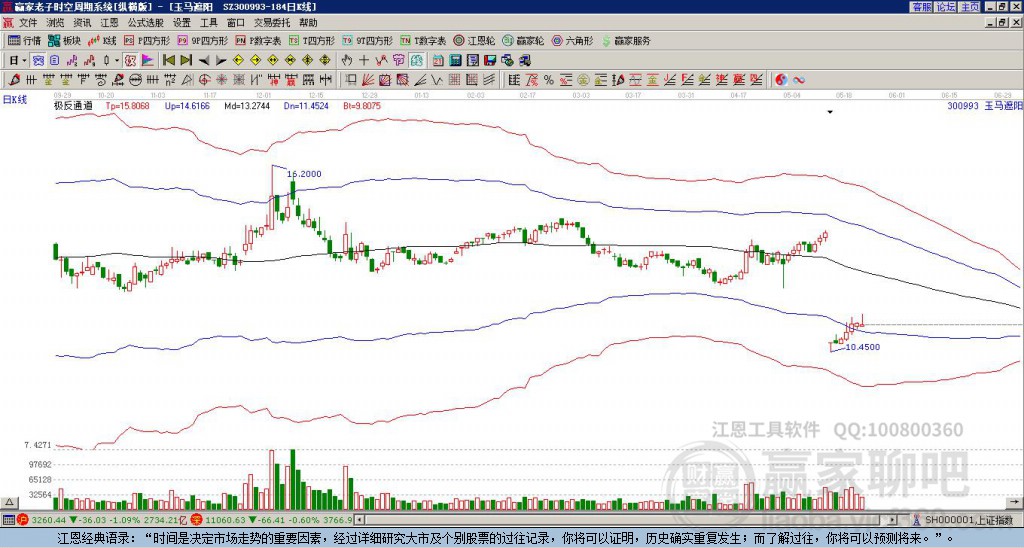
Task: Open the 交易委托 menu
Action: tap(272, 23)
